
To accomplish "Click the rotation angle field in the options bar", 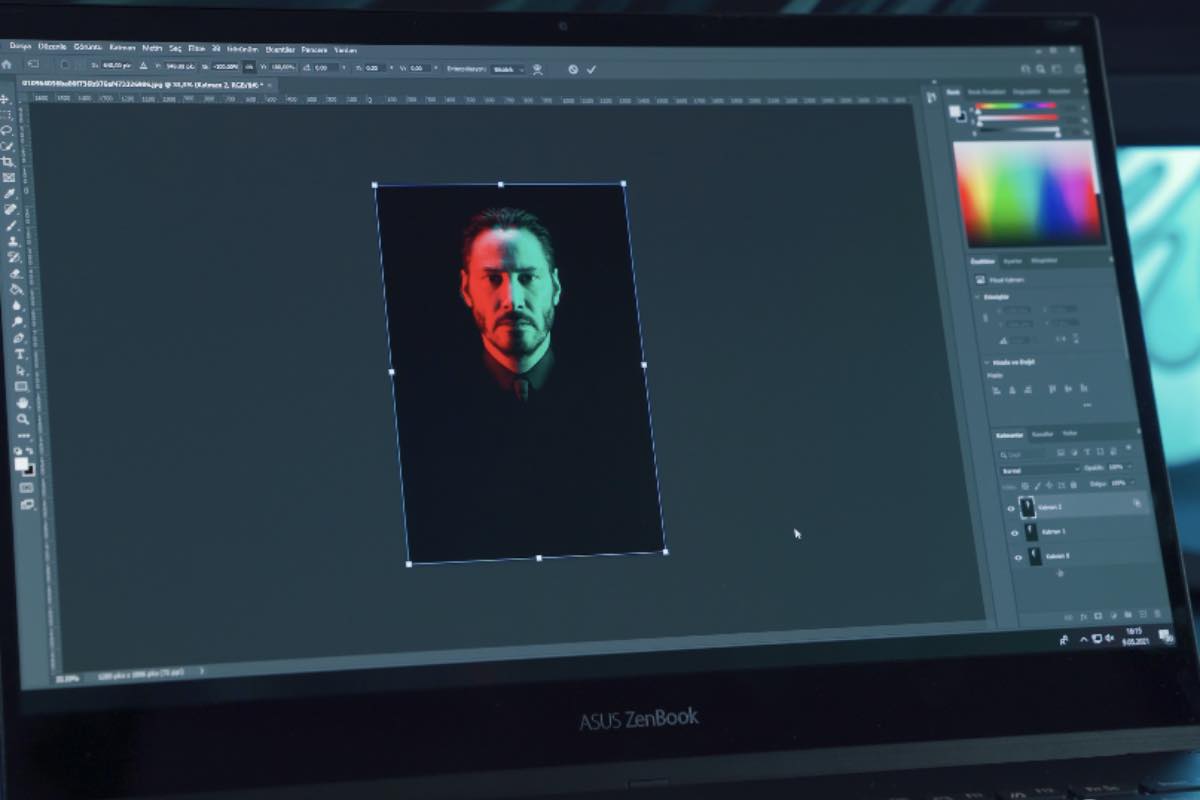I will click(326, 67).
